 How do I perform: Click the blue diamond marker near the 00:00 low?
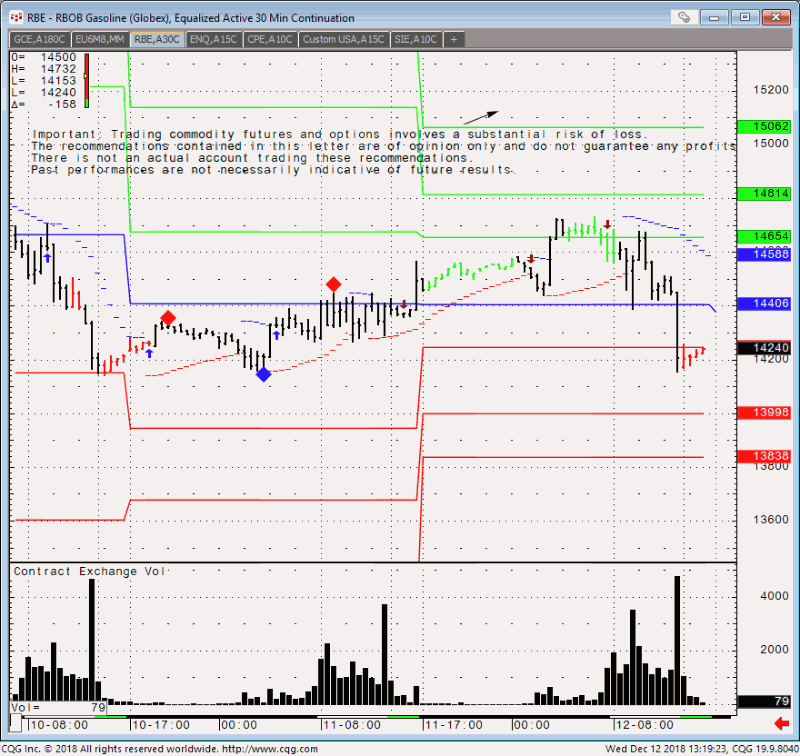[x=263, y=374]
